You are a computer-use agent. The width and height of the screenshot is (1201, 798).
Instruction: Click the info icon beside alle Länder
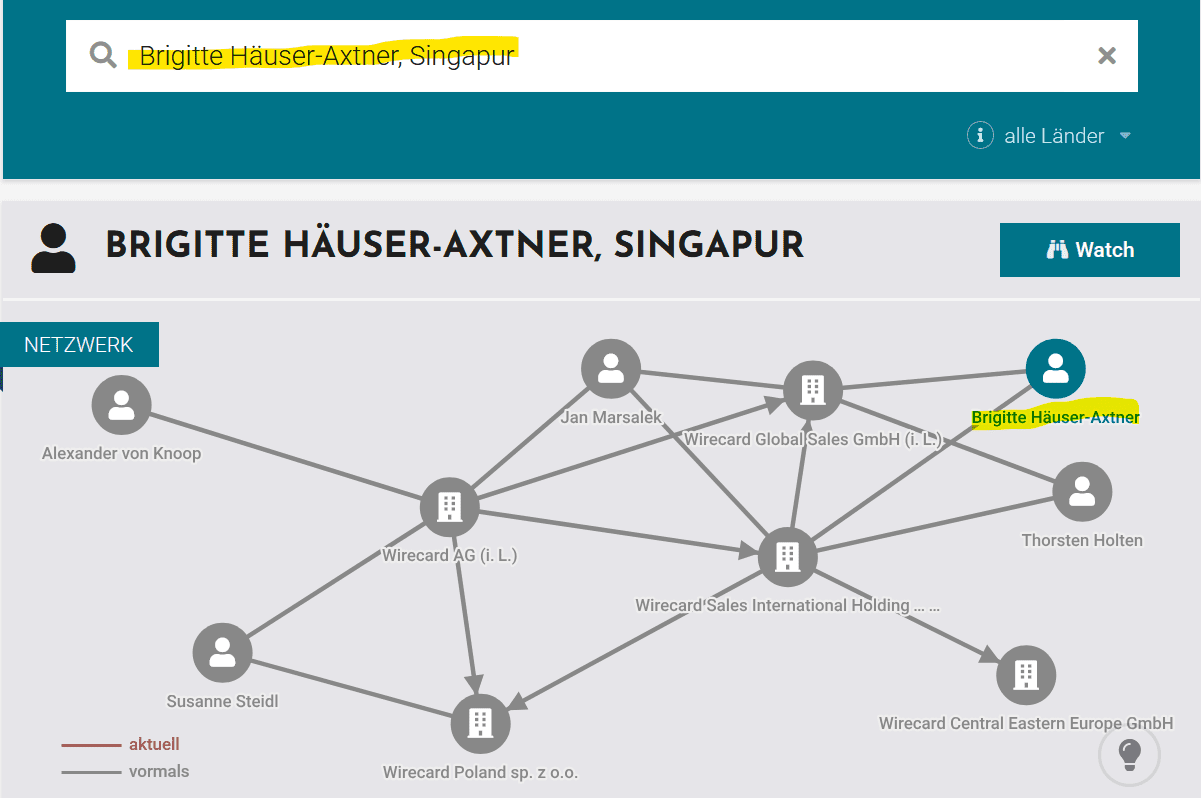pos(980,135)
